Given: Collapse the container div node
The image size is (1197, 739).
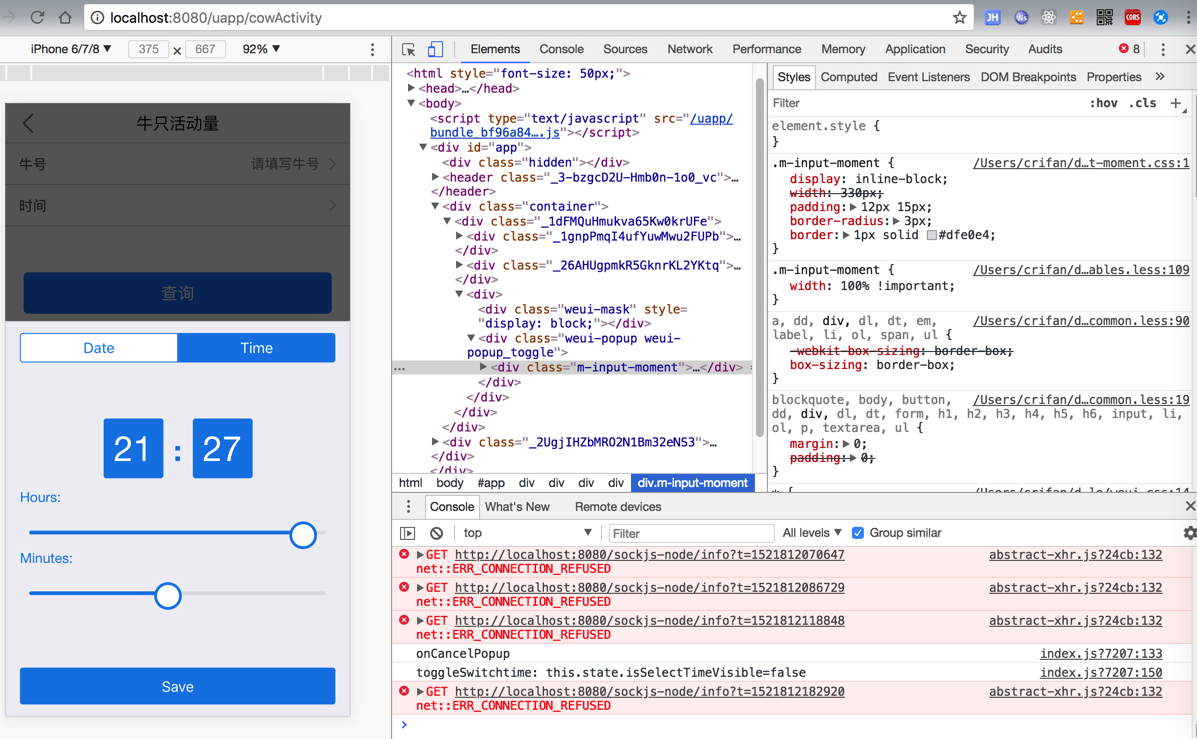Looking at the screenshot, I should [x=435, y=206].
